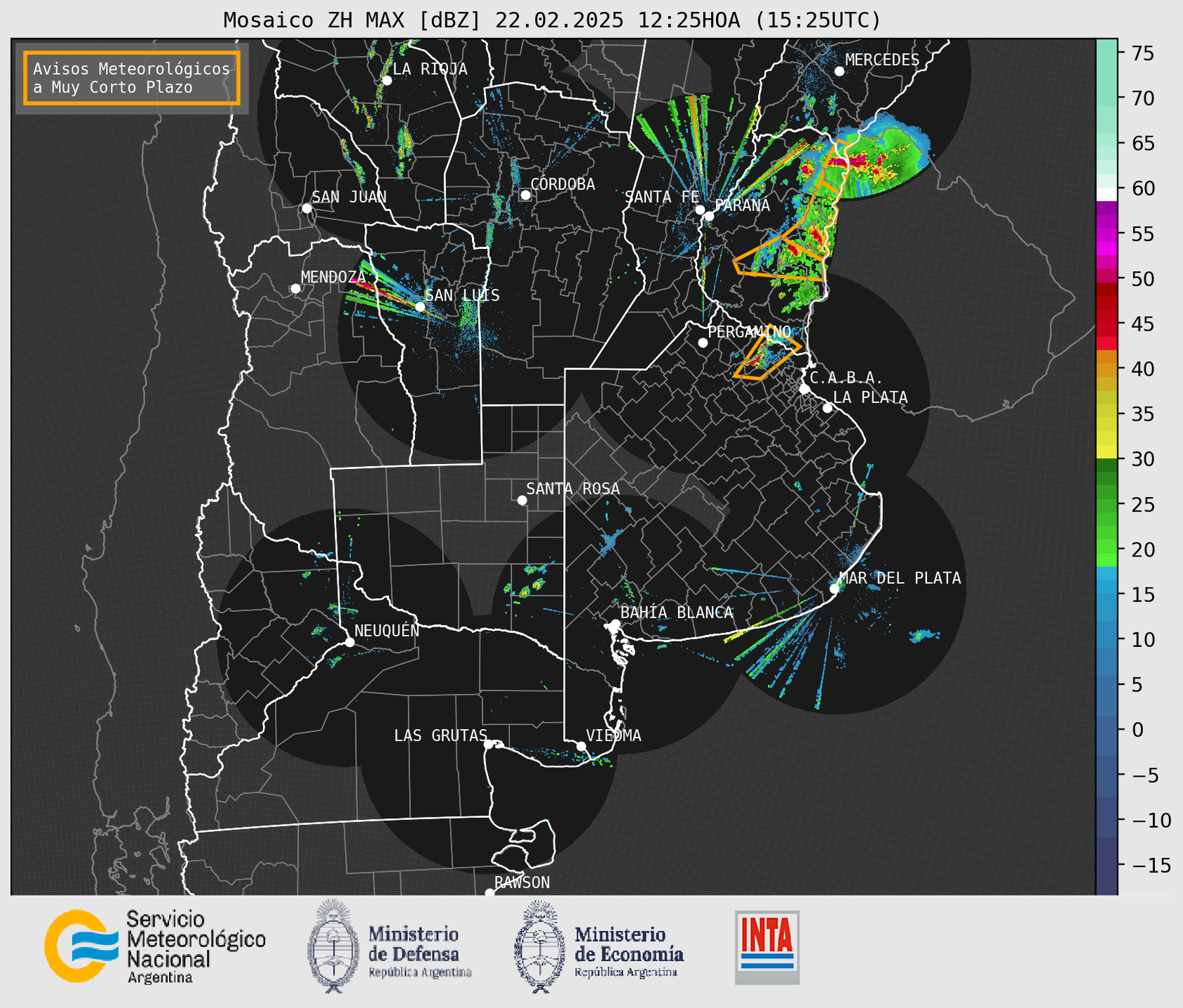The width and height of the screenshot is (1183, 1008).
Task: Click the CORDOBA city label
Action: click(x=562, y=184)
